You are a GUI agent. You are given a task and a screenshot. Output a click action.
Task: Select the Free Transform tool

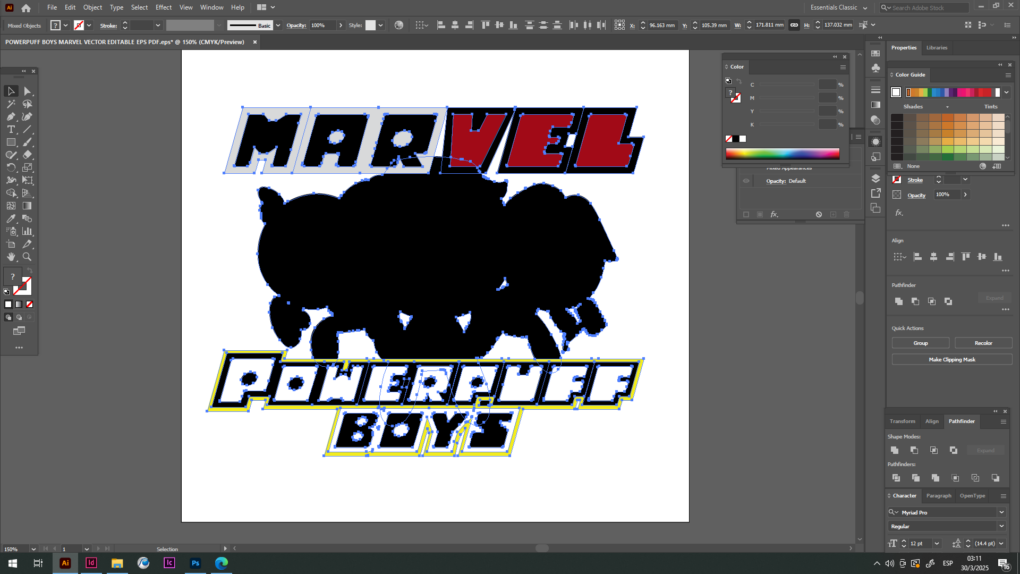point(27,180)
